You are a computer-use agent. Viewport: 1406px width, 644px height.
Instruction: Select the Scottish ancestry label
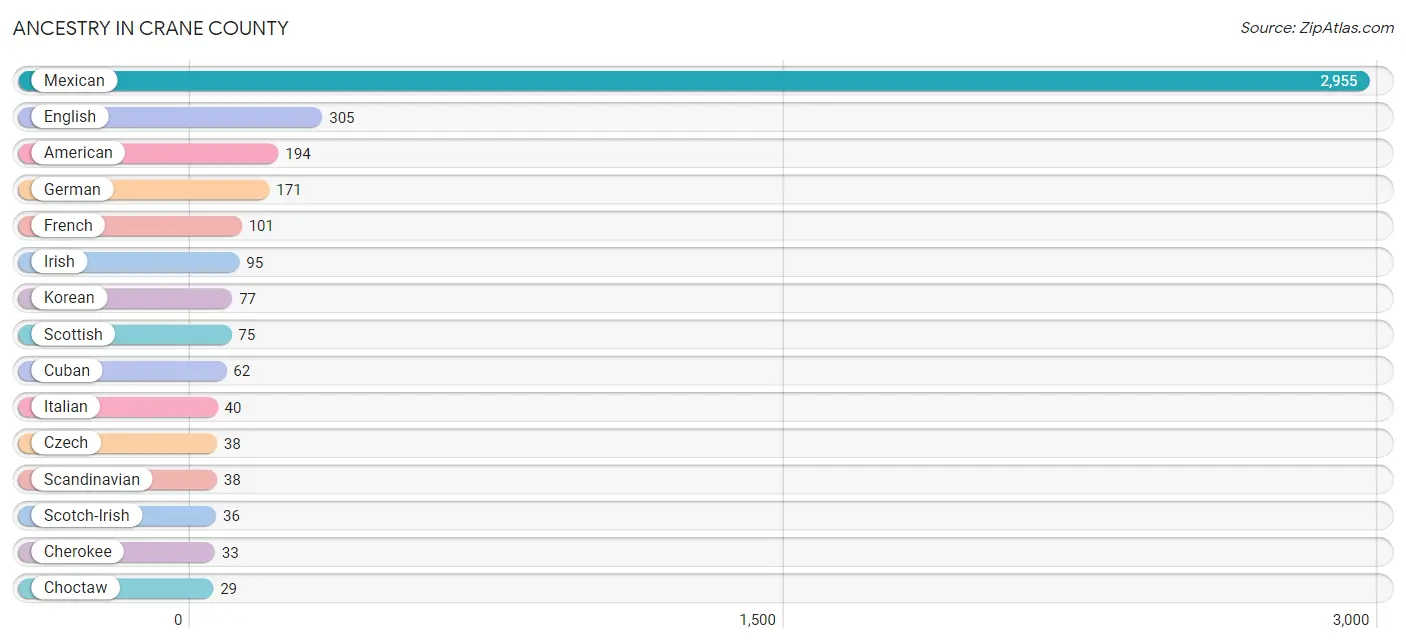(73, 334)
